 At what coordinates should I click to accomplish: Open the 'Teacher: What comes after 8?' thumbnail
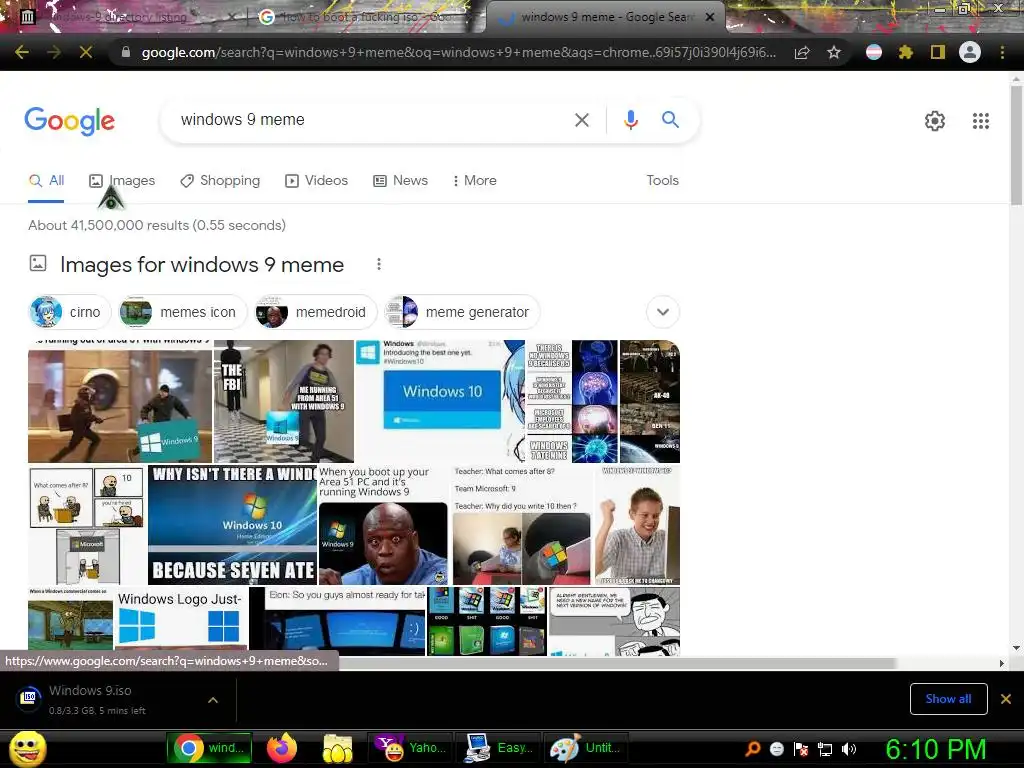pos(522,524)
